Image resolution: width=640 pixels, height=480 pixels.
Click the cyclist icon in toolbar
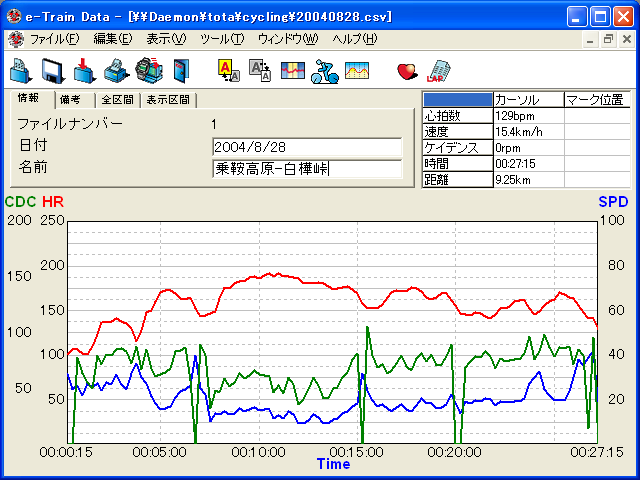pos(324,70)
